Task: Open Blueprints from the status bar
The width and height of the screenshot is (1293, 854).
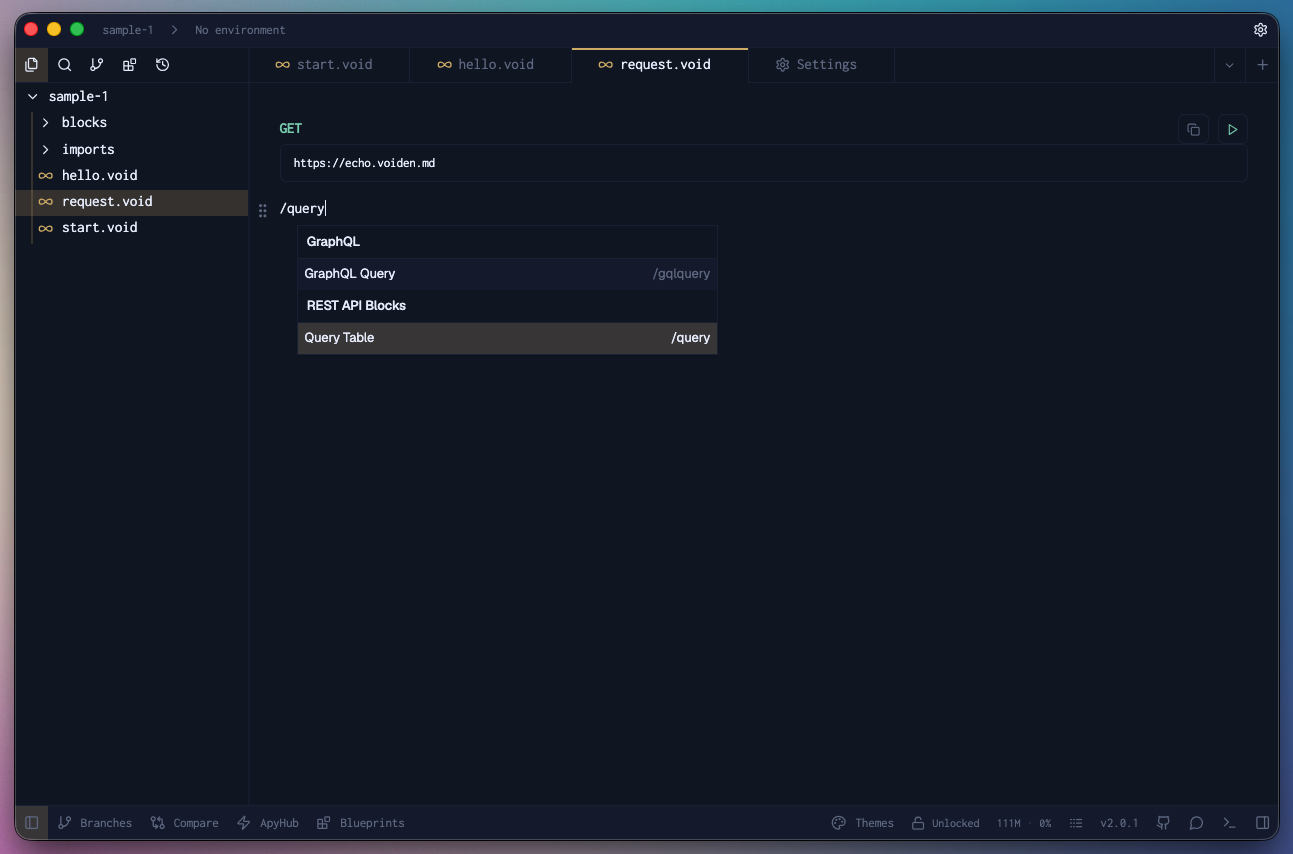Action: point(361,823)
